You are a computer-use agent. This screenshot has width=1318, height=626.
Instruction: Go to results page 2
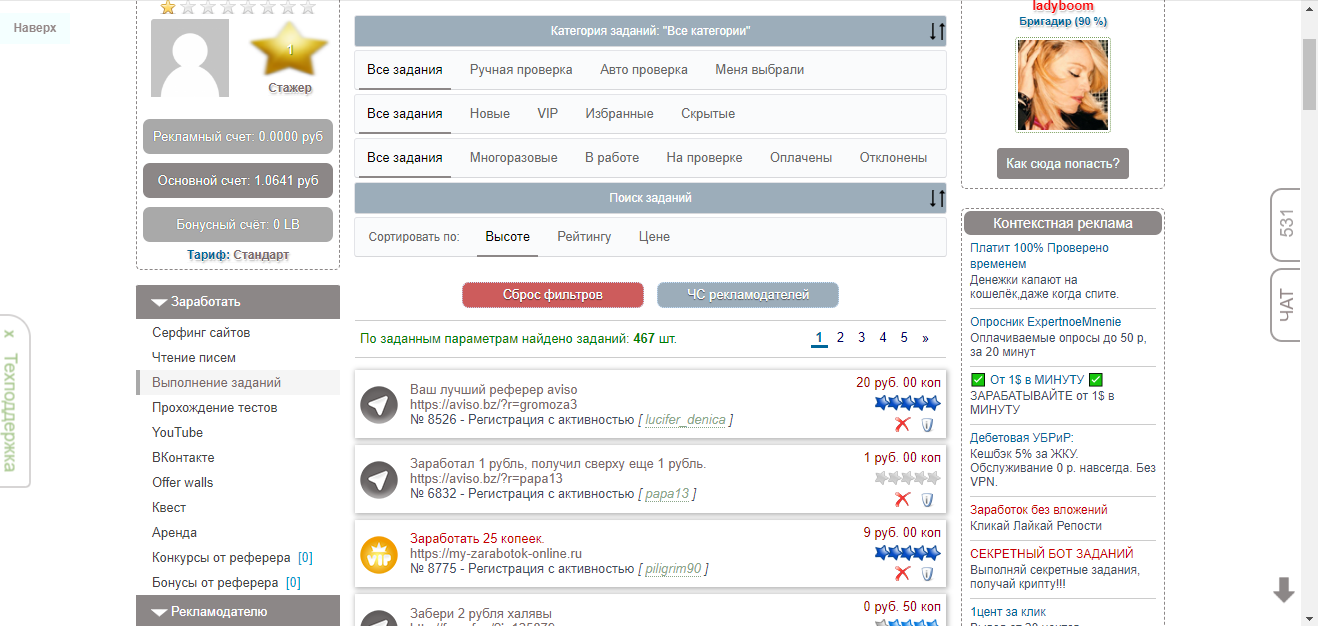click(x=840, y=338)
